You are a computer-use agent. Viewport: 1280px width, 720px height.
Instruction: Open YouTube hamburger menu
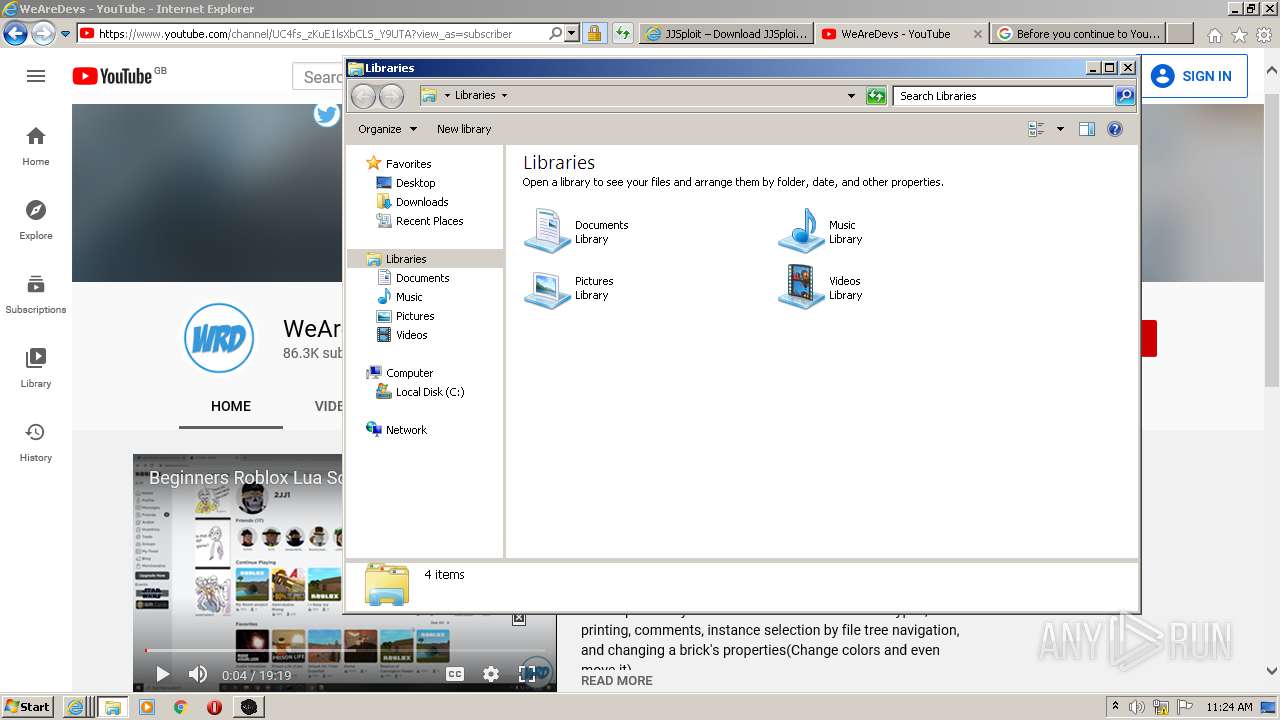pos(36,76)
